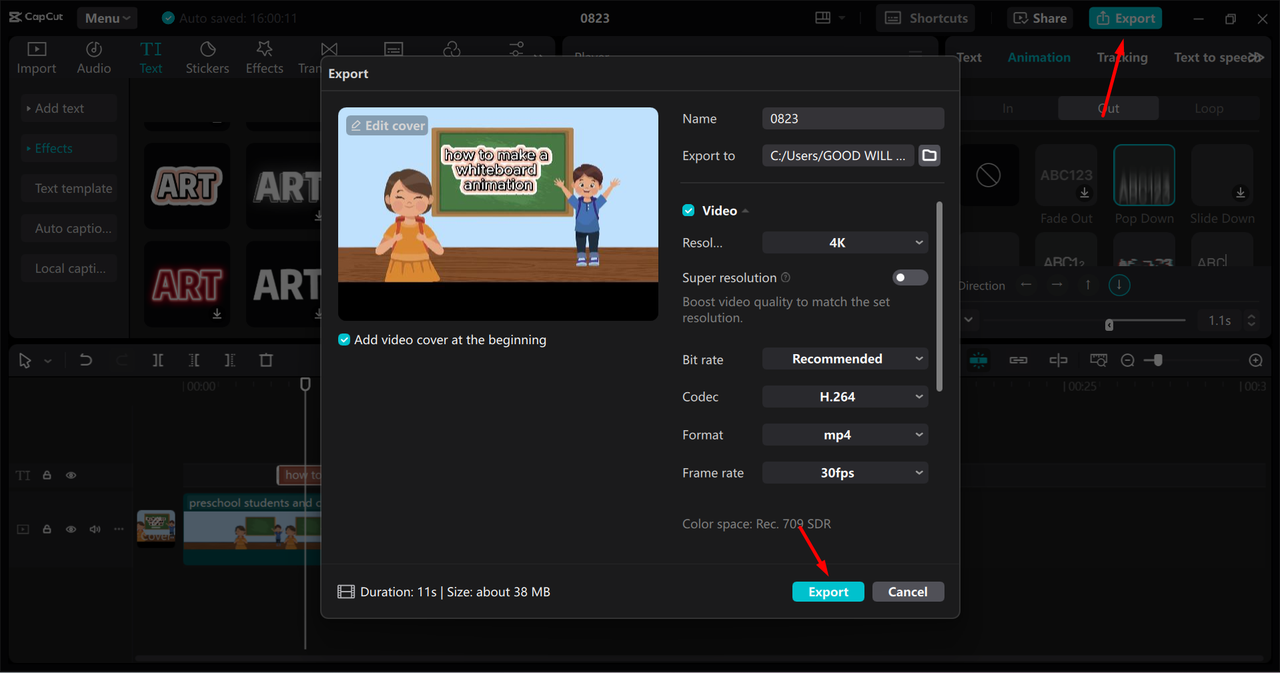The image size is (1280, 673).
Task: Browse export folder with folder icon
Action: tap(929, 155)
